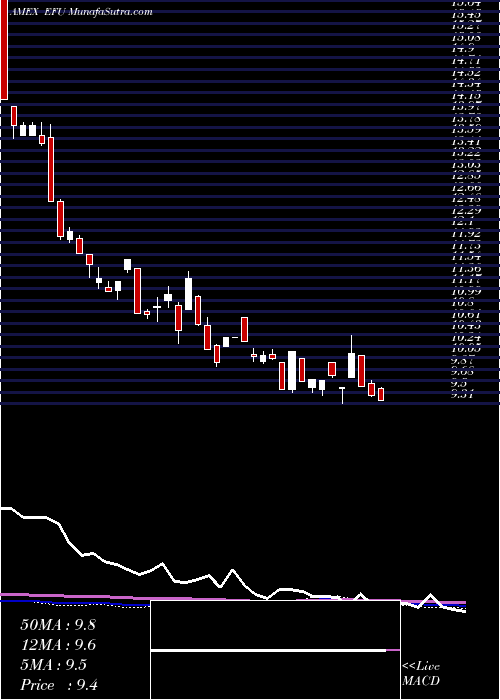Click the 13.22 price axis label
The height and width of the screenshot is (700, 500).
pos(466,153)
